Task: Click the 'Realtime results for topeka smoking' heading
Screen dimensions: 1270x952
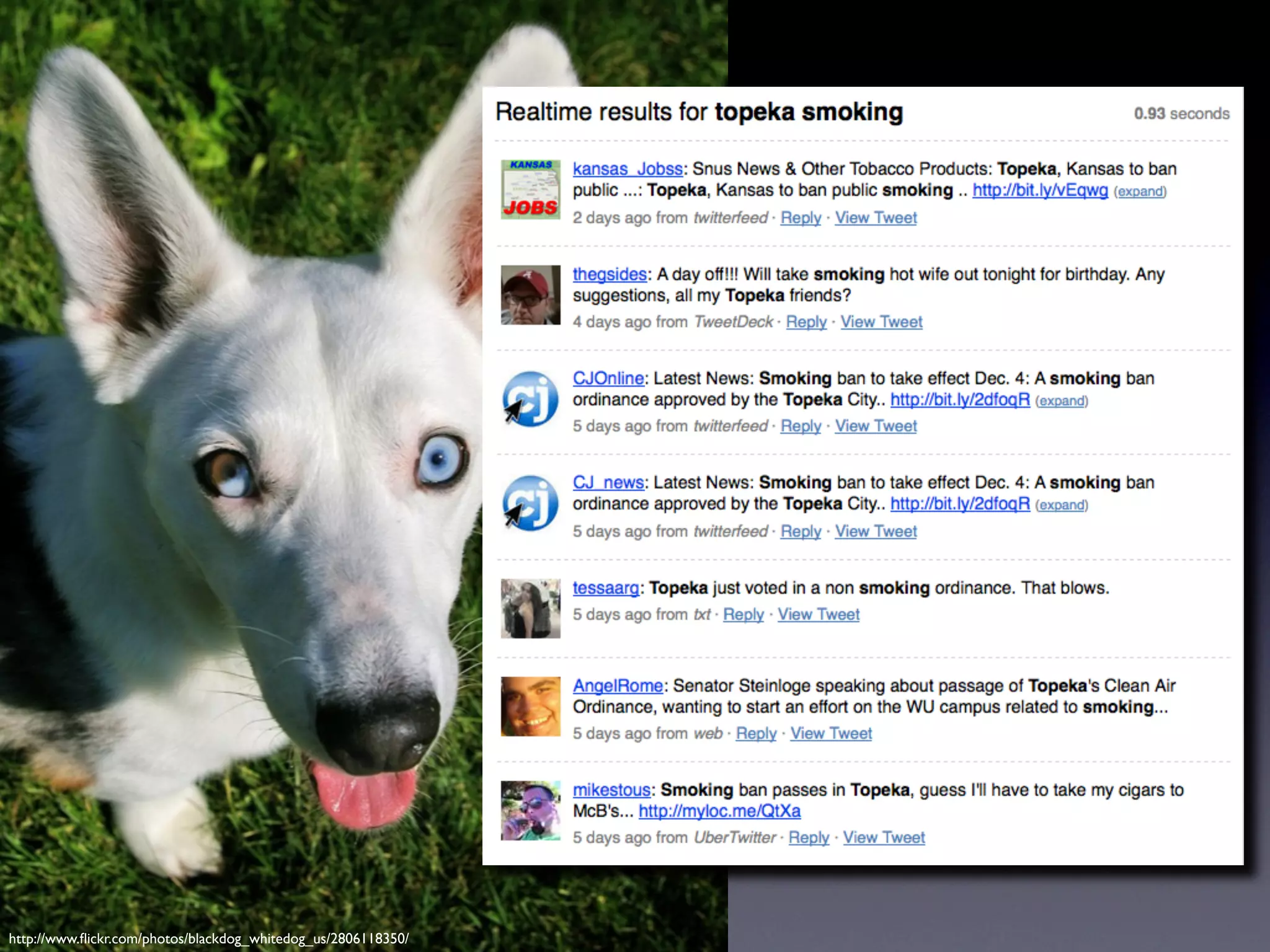Action: click(699, 112)
